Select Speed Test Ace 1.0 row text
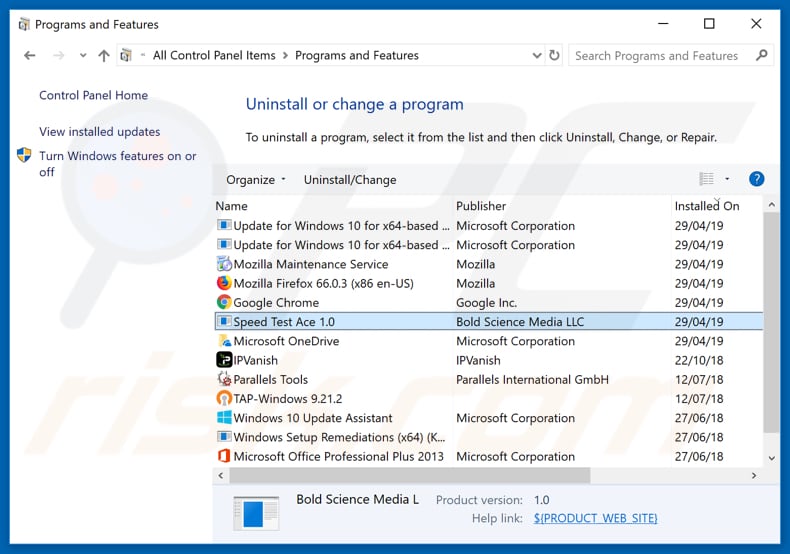This screenshot has width=790, height=554. 284,322
